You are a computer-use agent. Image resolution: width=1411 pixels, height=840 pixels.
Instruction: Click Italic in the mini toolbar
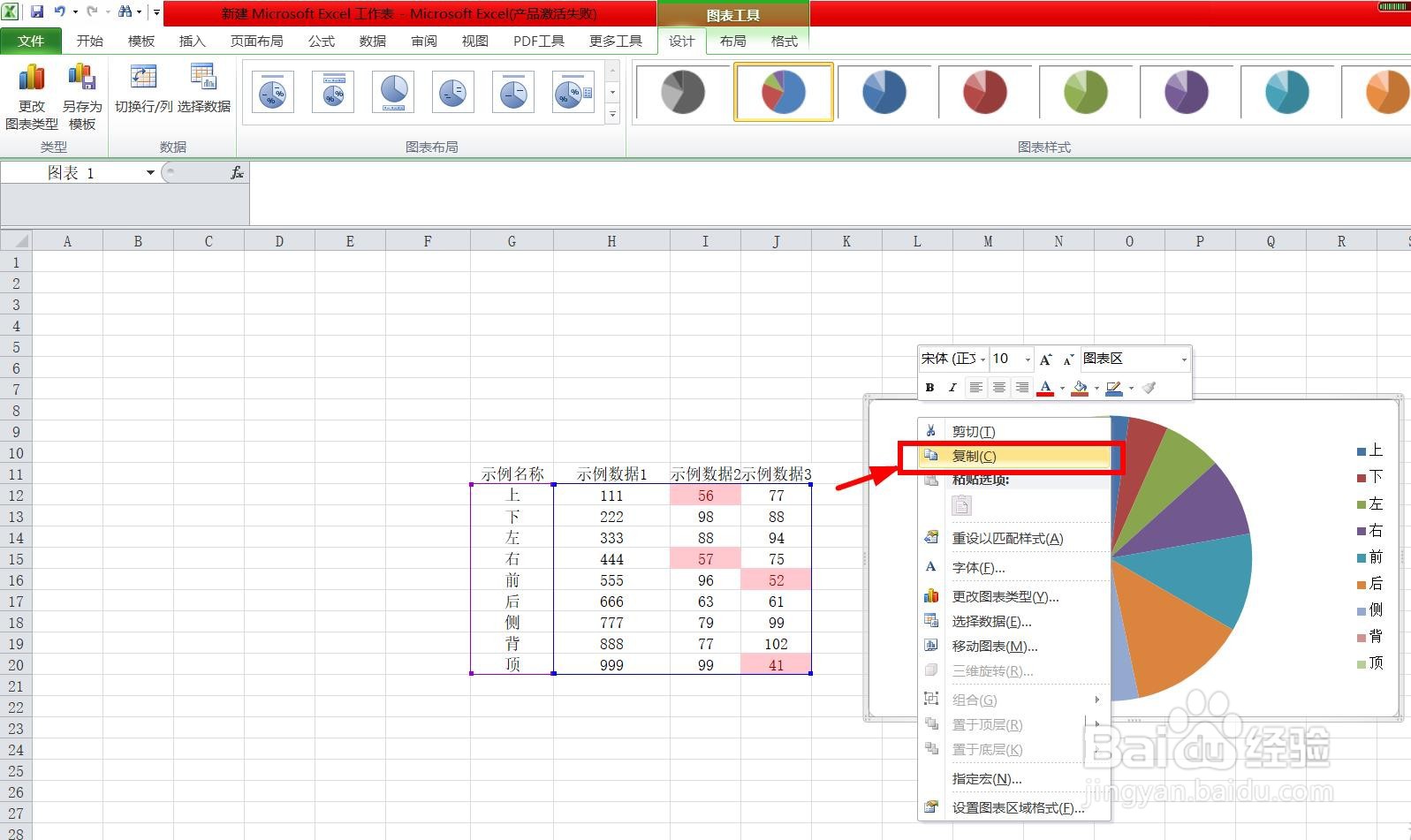coord(952,387)
